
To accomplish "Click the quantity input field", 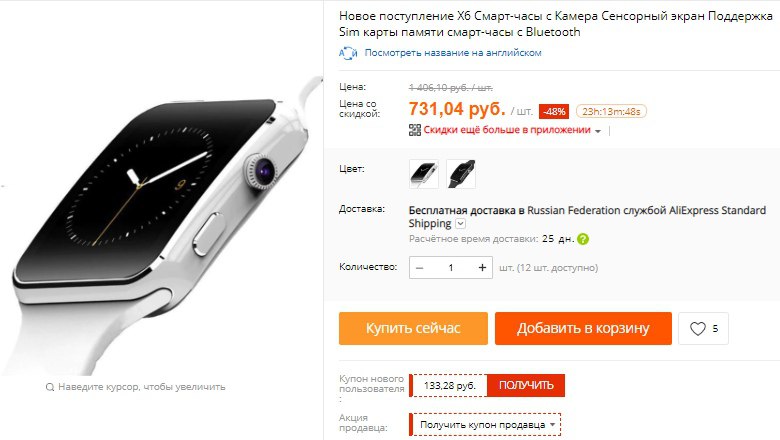I will (x=451, y=267).
